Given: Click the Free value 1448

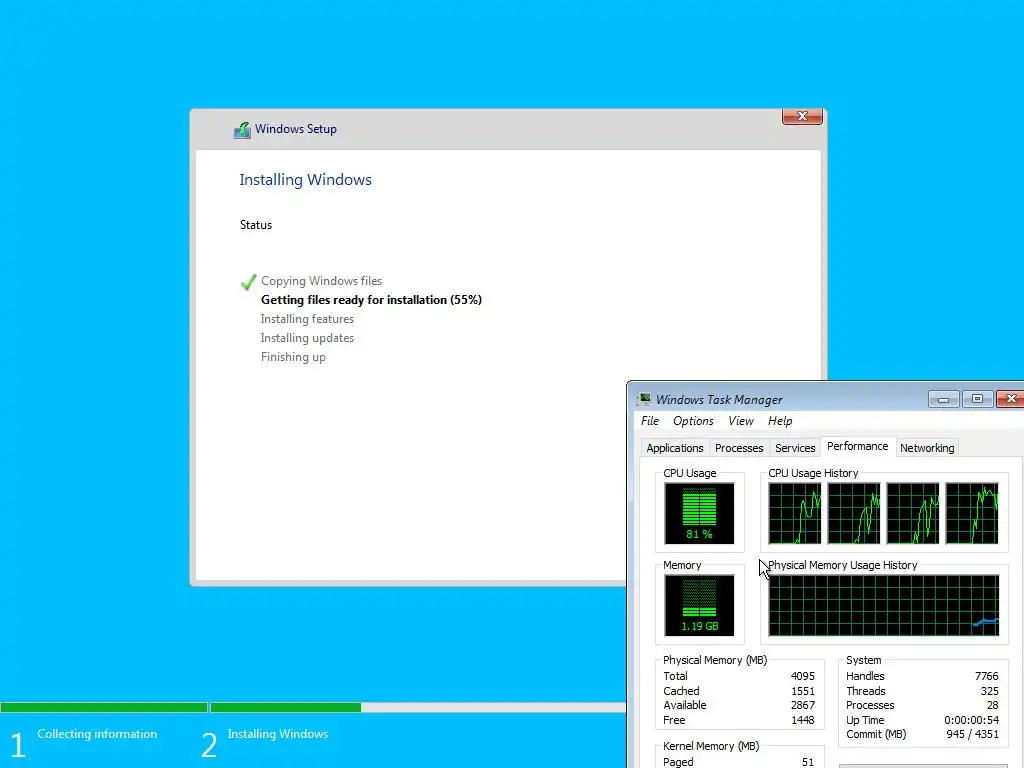Looking at the screenshot, I should (x=803, y=721).
